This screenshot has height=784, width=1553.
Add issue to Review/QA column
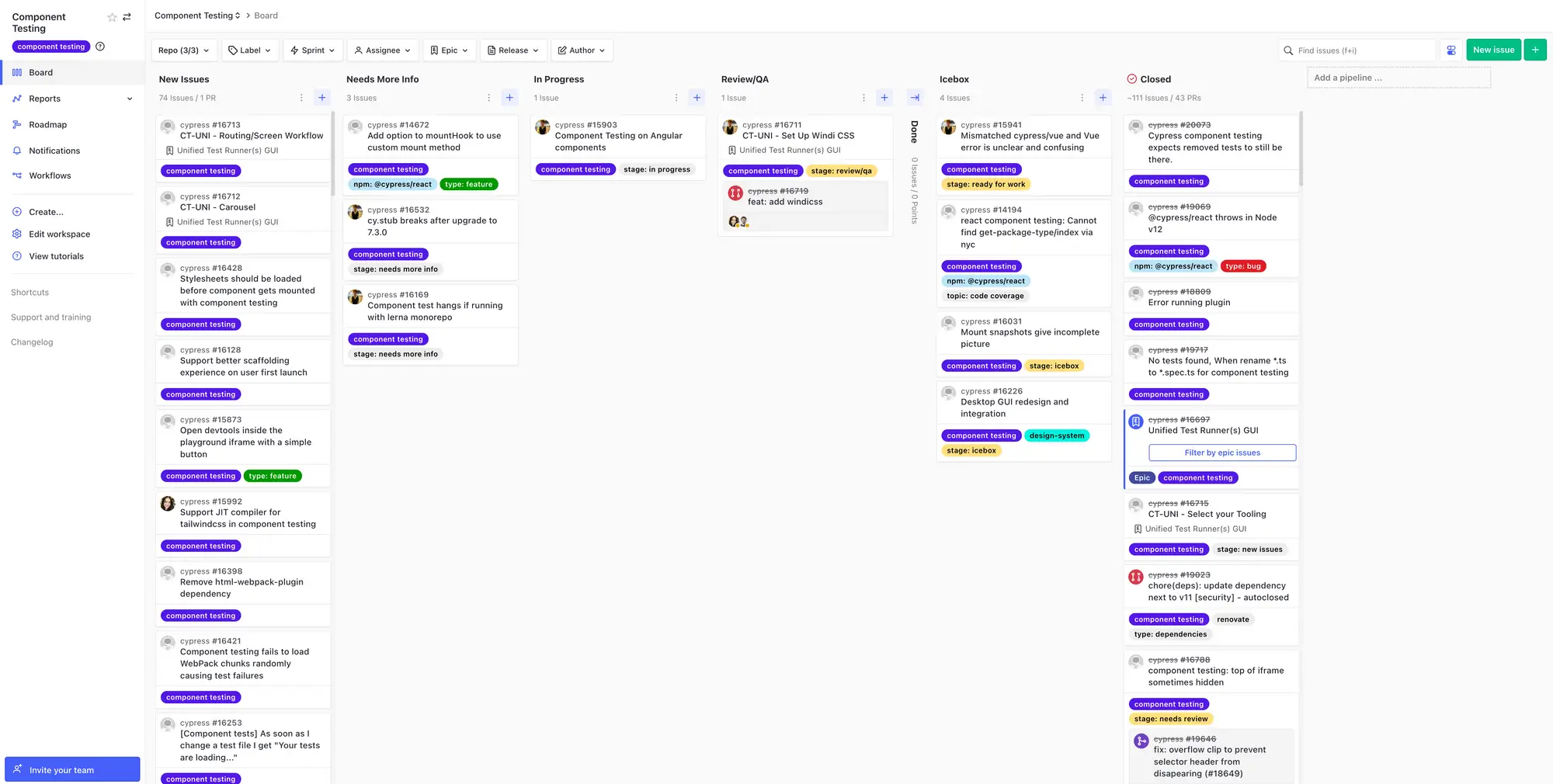pyautogui.click(x=884, y=98)
